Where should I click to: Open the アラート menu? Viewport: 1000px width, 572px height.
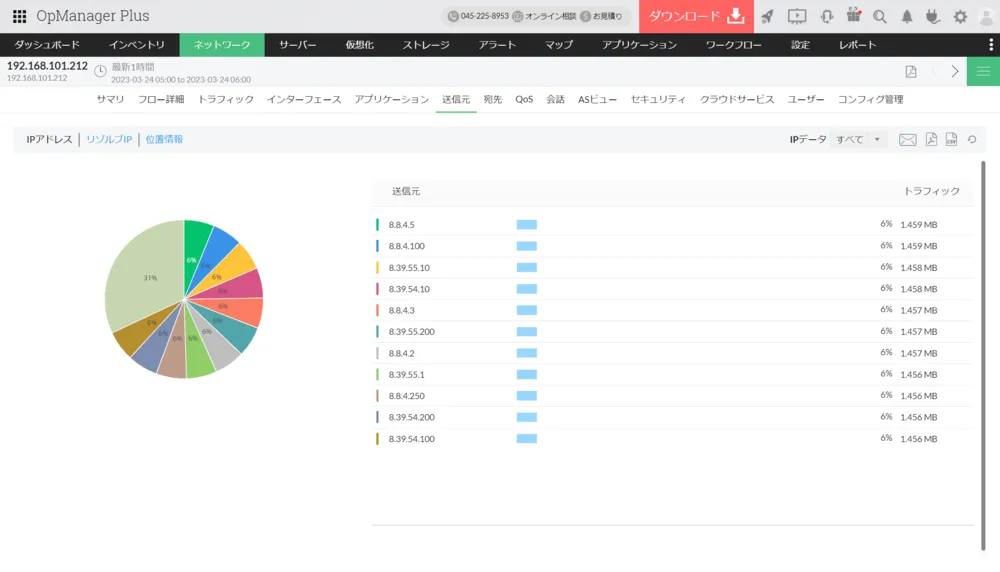tap(497, 45)
